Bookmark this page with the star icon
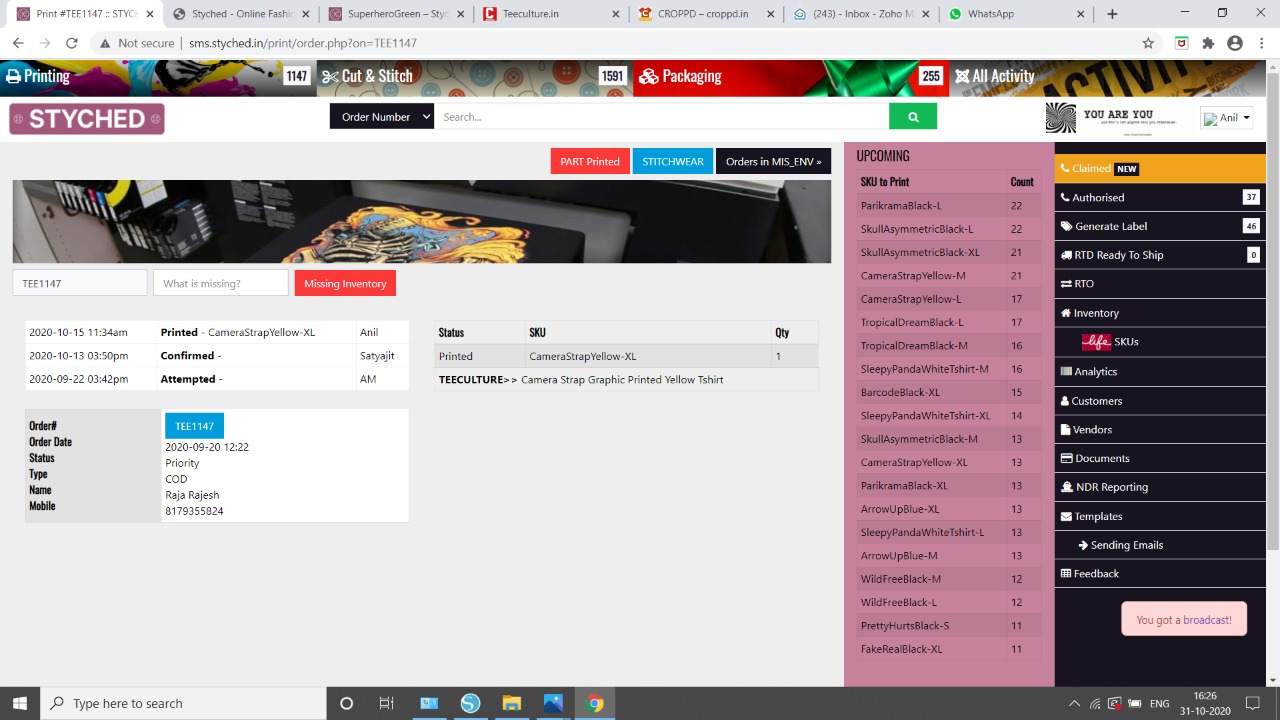This screenshot has height=720, width=1280. pyautogui.click(x=1148, y=43)
